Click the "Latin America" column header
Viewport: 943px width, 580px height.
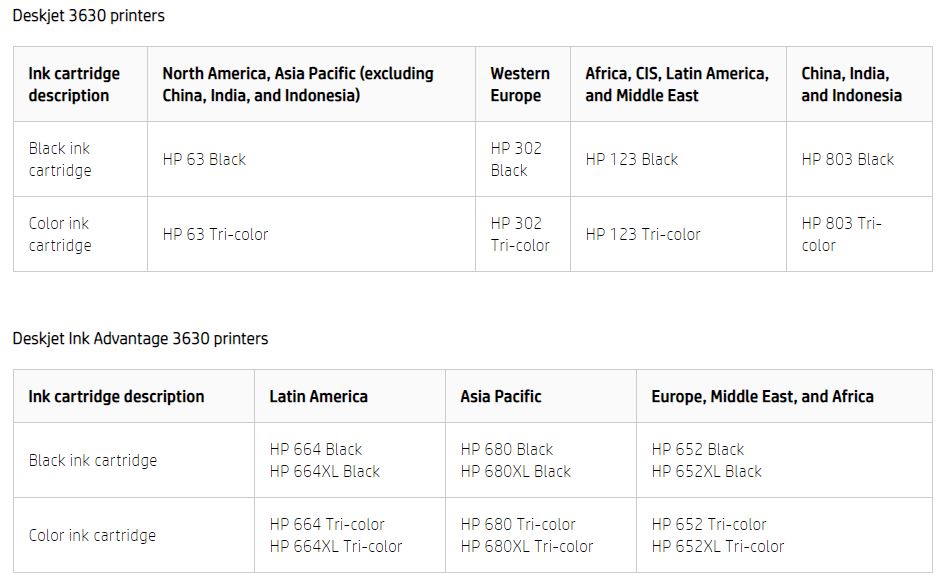(318, 396)
